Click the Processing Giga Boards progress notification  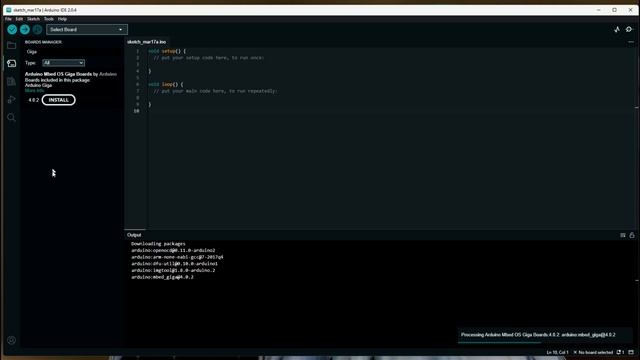(546, 335)
